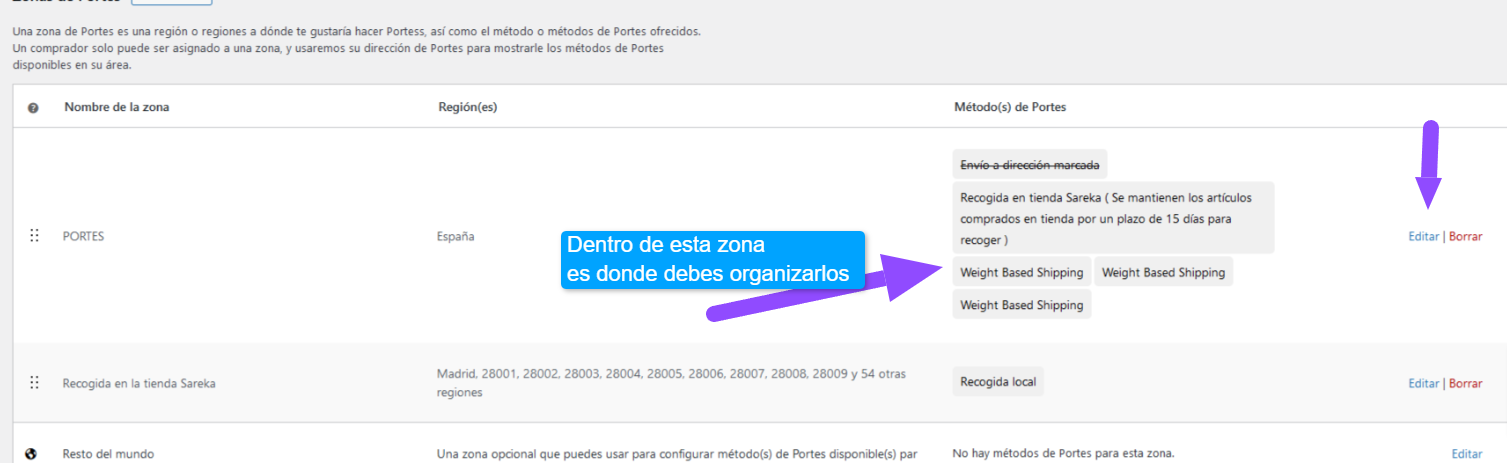Delete the PORTES shipping zone
Screen dimensions: 1507x463
click(1465, 237)
